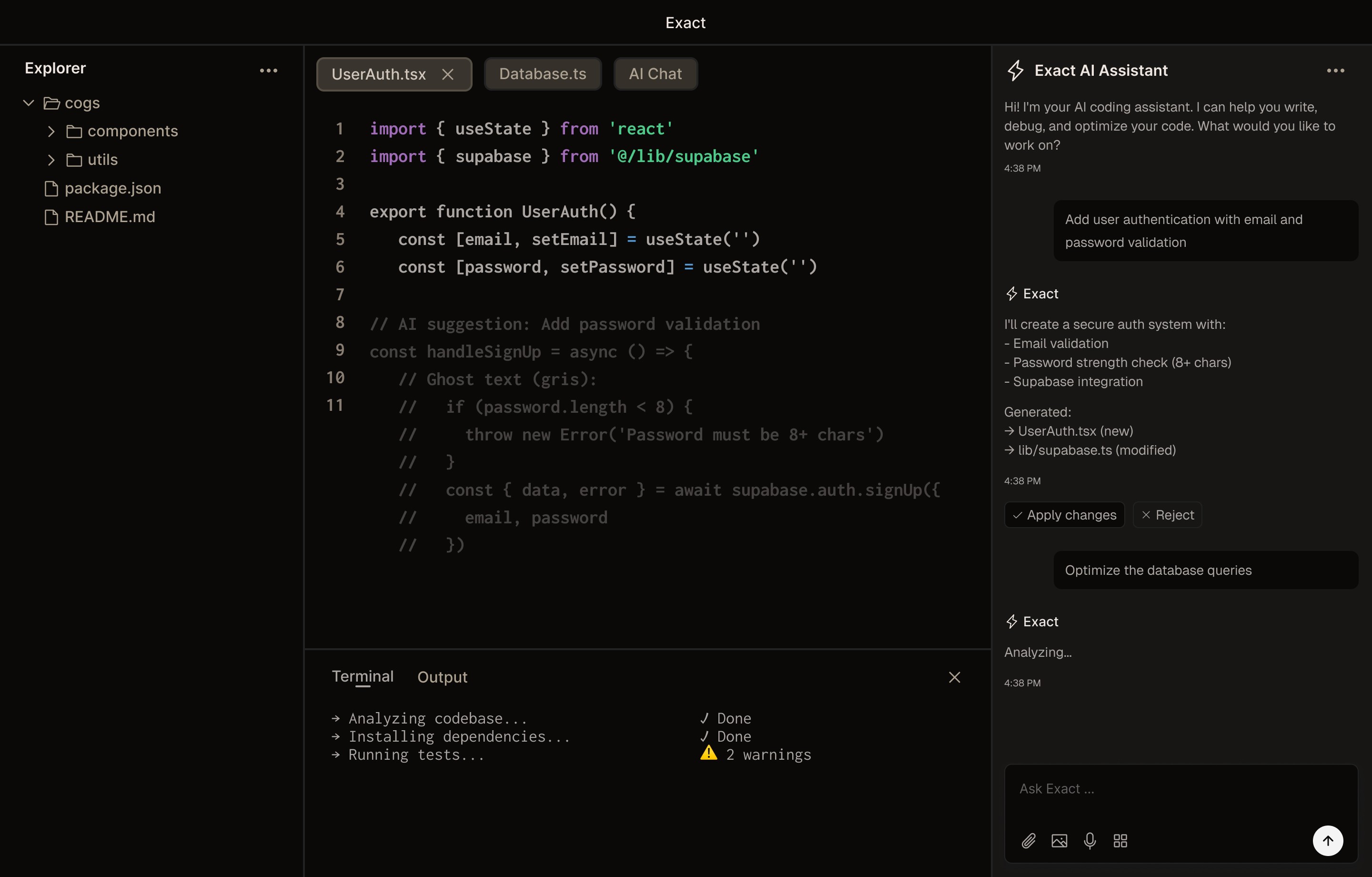Image resolution: width=1372 pixels, height=877 pixels.
Task: Expand the components folder
Action: (x=51, y=132)
